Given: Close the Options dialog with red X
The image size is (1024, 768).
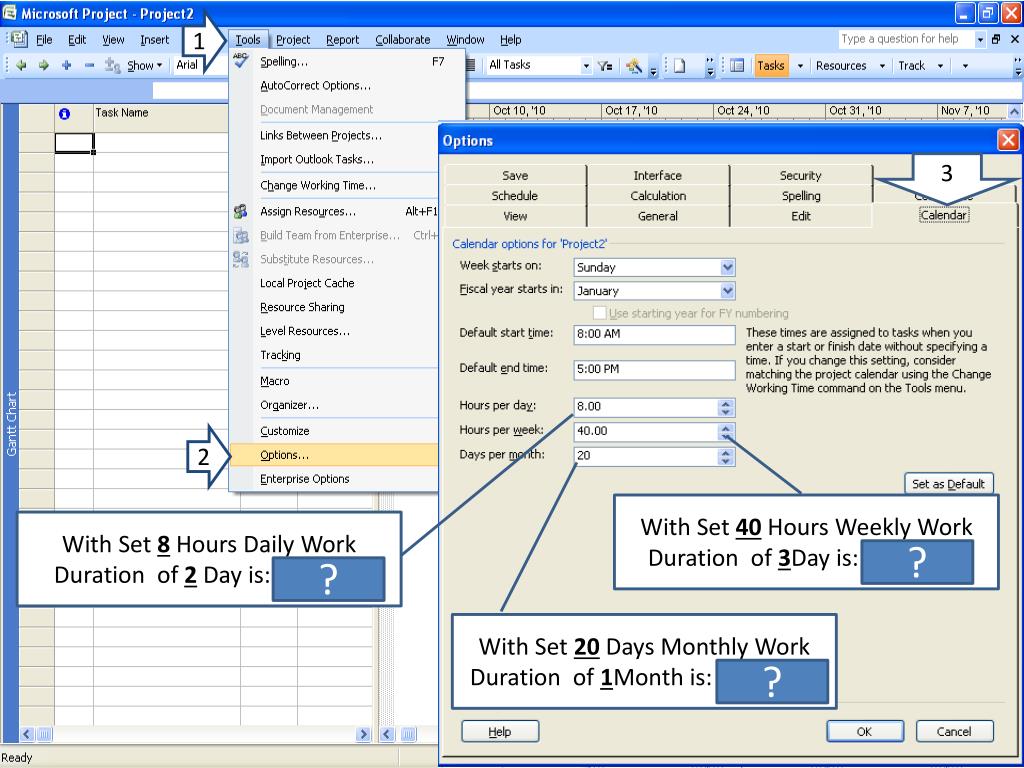Looking at the screenshot, I should 1008,140.
